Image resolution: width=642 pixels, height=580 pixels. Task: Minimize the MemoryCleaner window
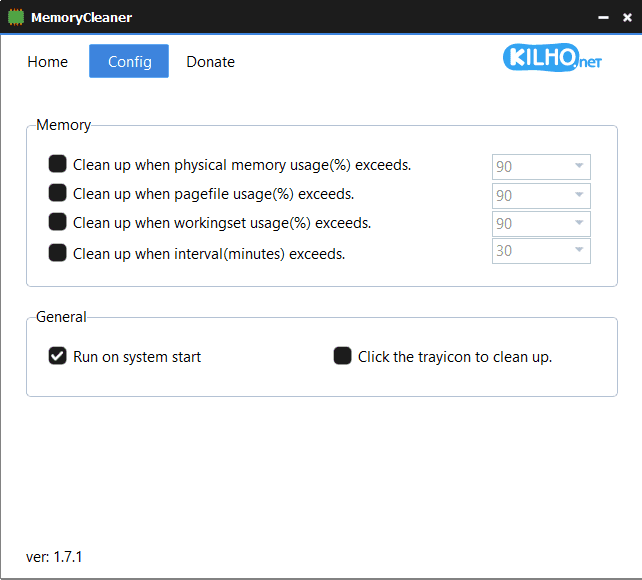click(x=602, y=18)
